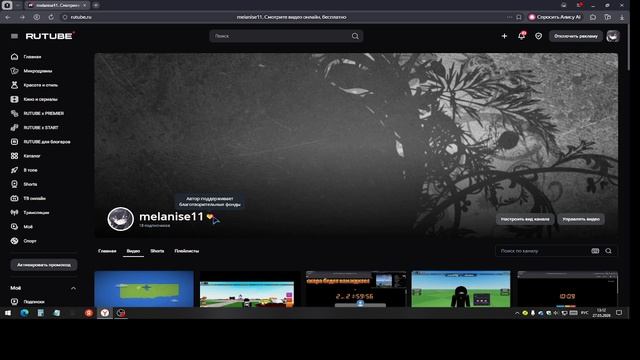Open the taskbar notification center
This screenshot has height=360, width=640.
(x=619, y=313)
